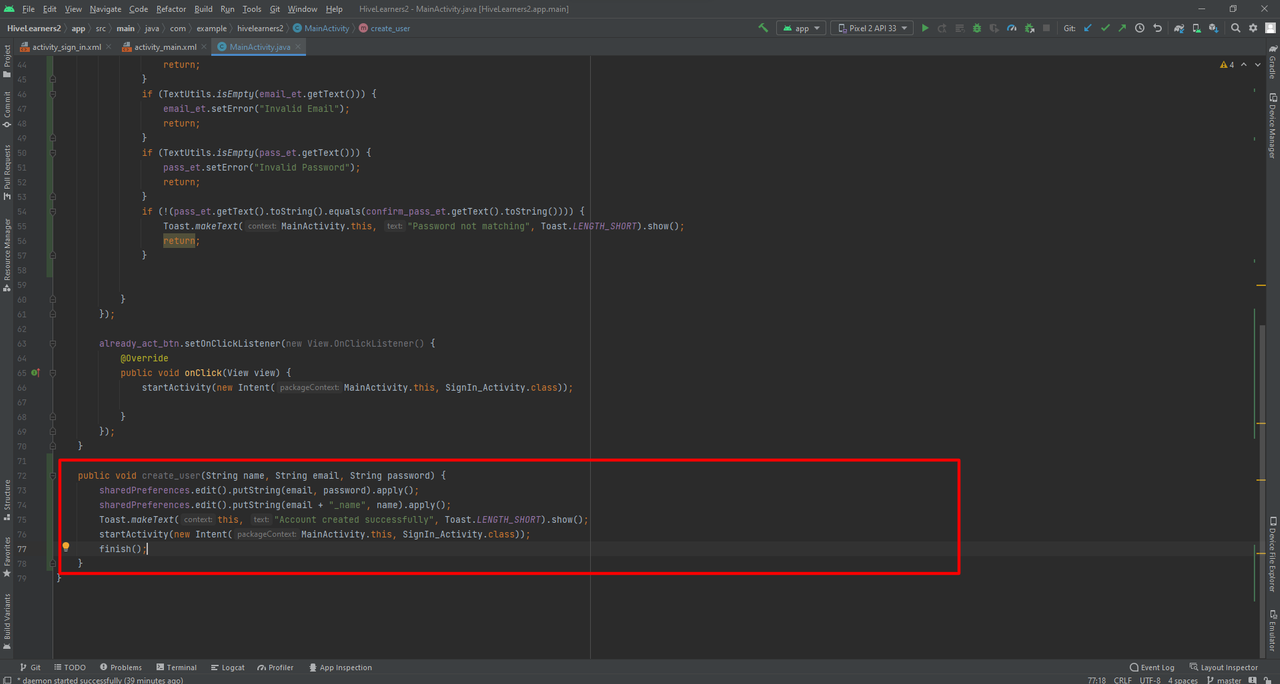Click create_user in the breadcrumb bar
1280x684 pixels.
point(384,28)
